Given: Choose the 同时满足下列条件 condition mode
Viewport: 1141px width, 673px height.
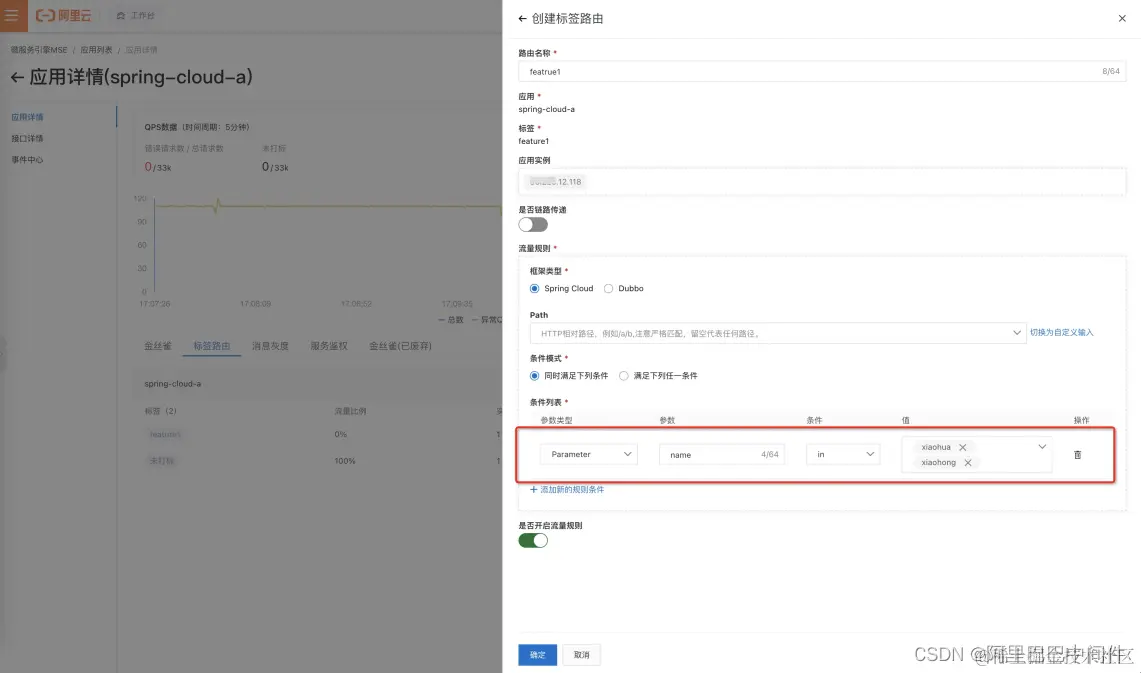Looking at the screenshot, I should 535,376.
